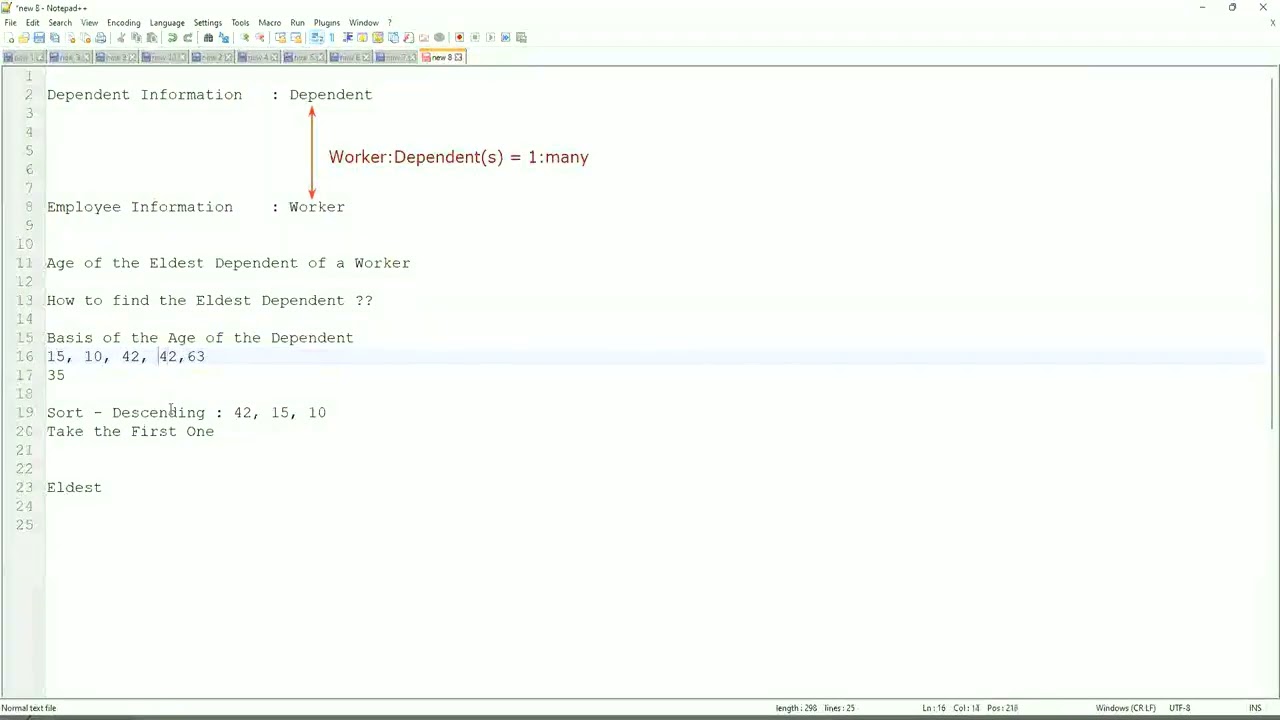Click line 'How to find the Eldest Dependent ??'
Screen dimensions: 1280x720
[x=209, y=300]
